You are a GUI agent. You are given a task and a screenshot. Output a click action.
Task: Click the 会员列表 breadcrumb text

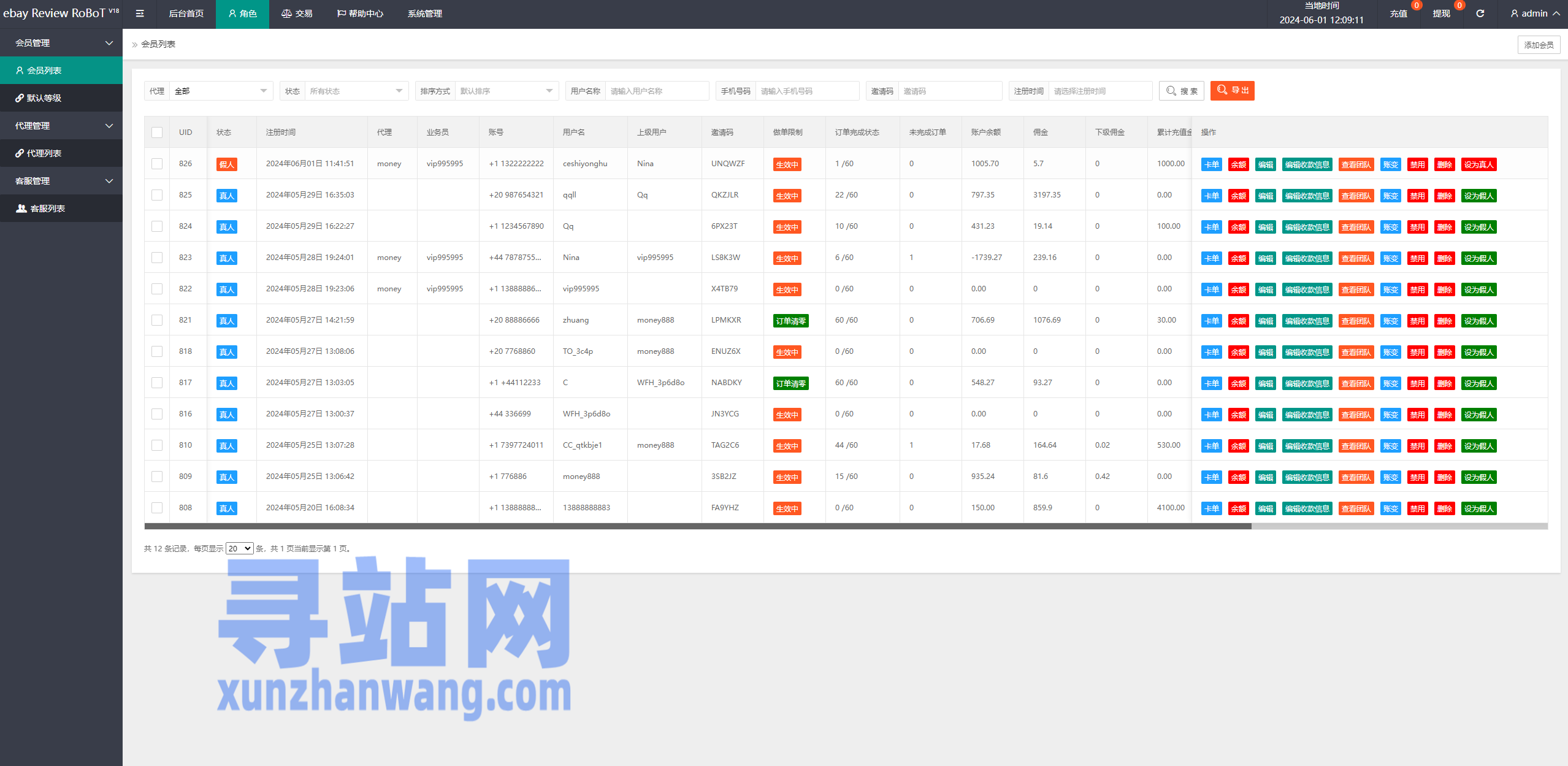[158, 44]
